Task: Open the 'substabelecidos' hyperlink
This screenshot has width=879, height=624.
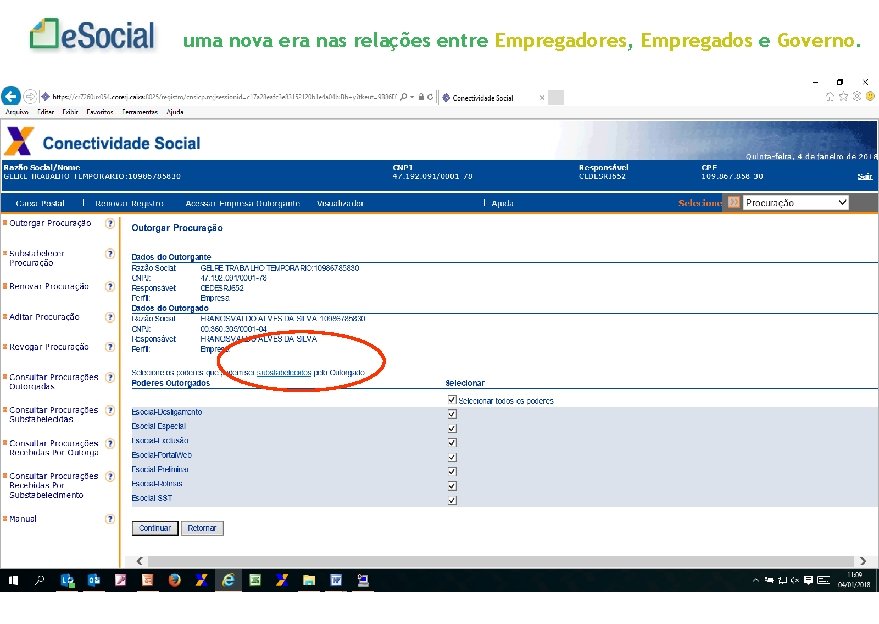Action: (284, 372)
